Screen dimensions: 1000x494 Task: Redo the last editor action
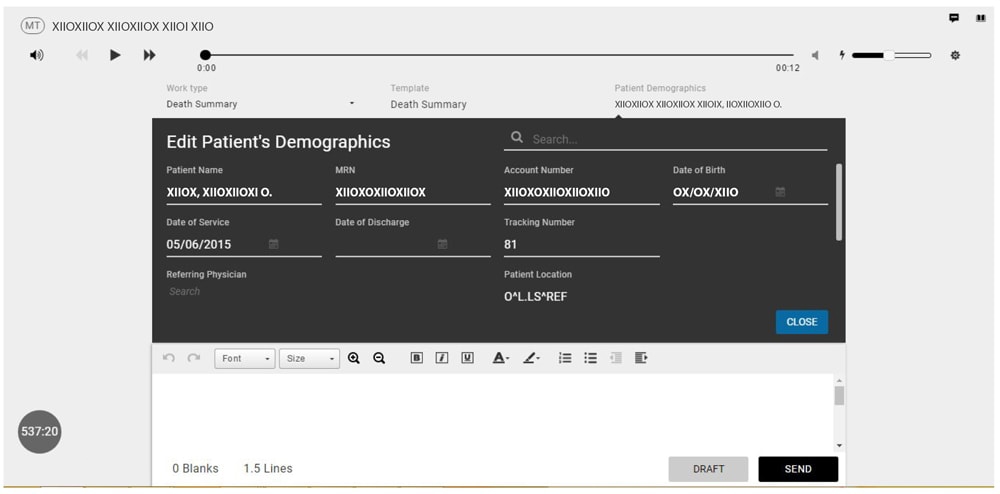pyautogui.click(x=194, y=358)
